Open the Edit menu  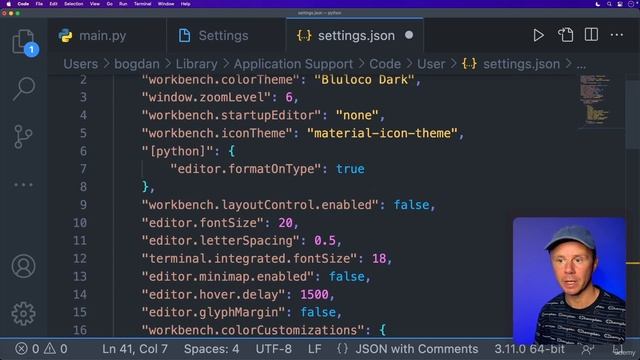pos(53,4)
